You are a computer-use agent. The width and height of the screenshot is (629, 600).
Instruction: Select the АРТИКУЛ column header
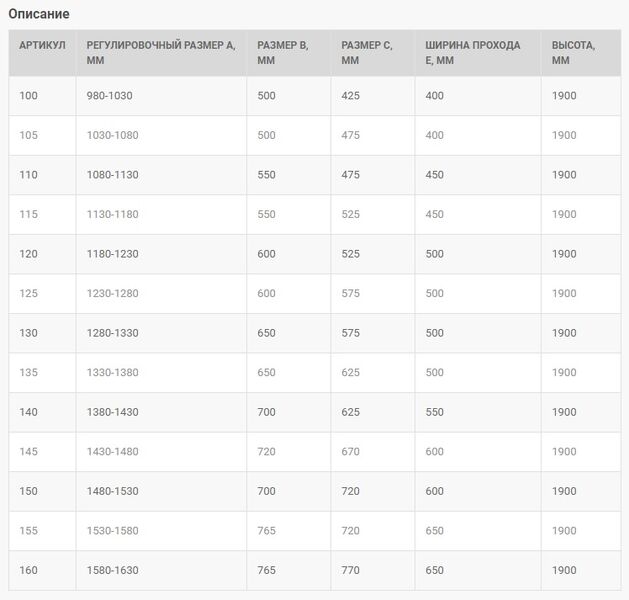pos(42,45)
